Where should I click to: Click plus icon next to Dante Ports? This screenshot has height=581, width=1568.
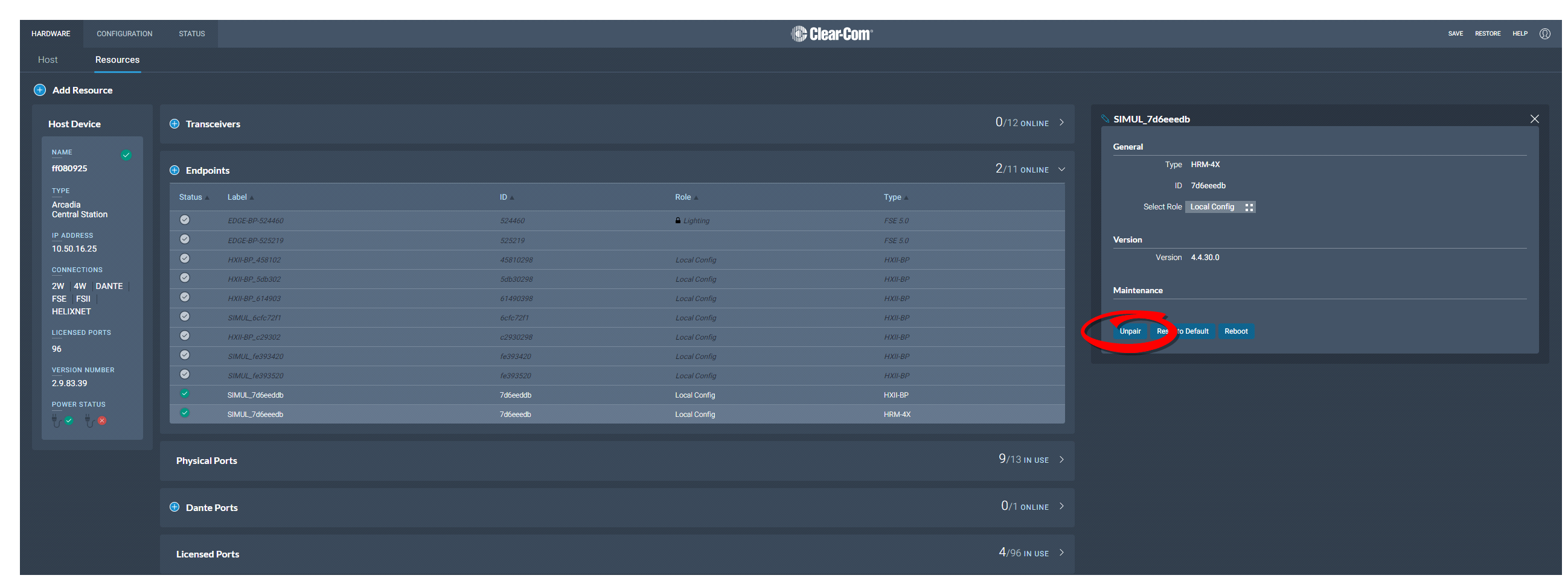(174, 507)
